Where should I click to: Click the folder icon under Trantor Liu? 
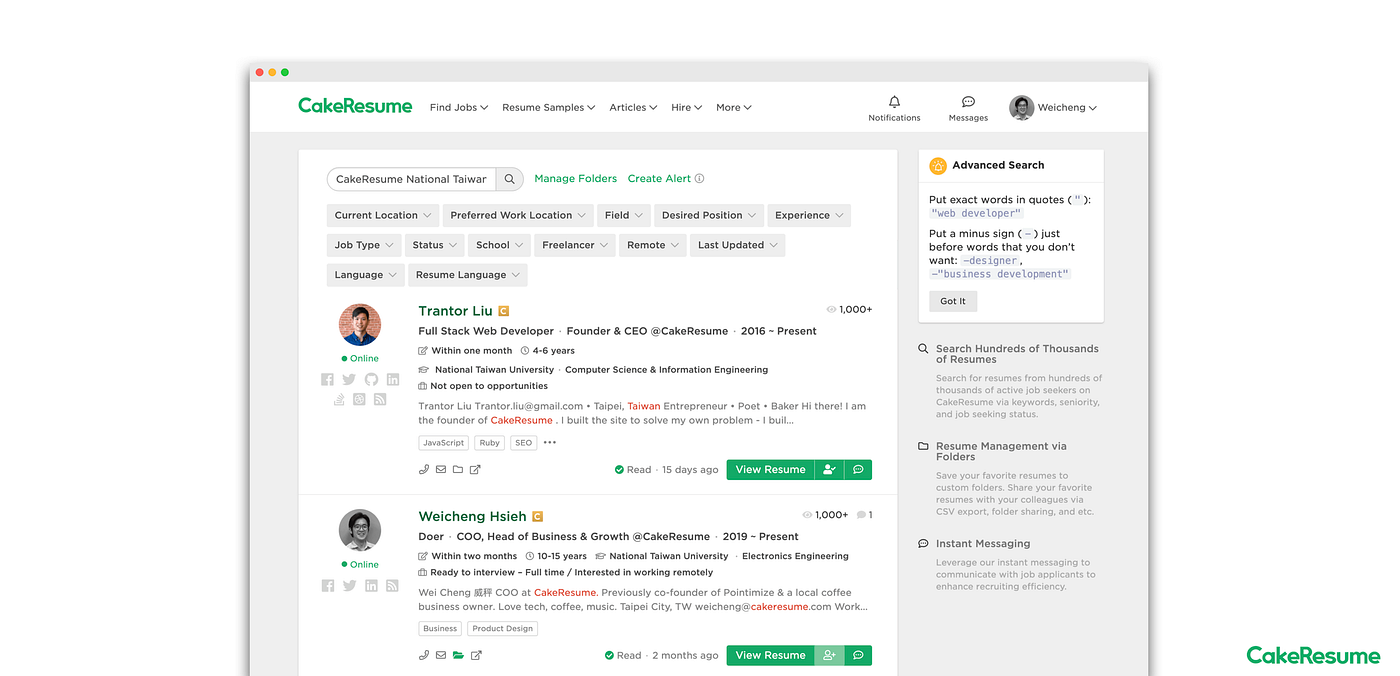458,470
